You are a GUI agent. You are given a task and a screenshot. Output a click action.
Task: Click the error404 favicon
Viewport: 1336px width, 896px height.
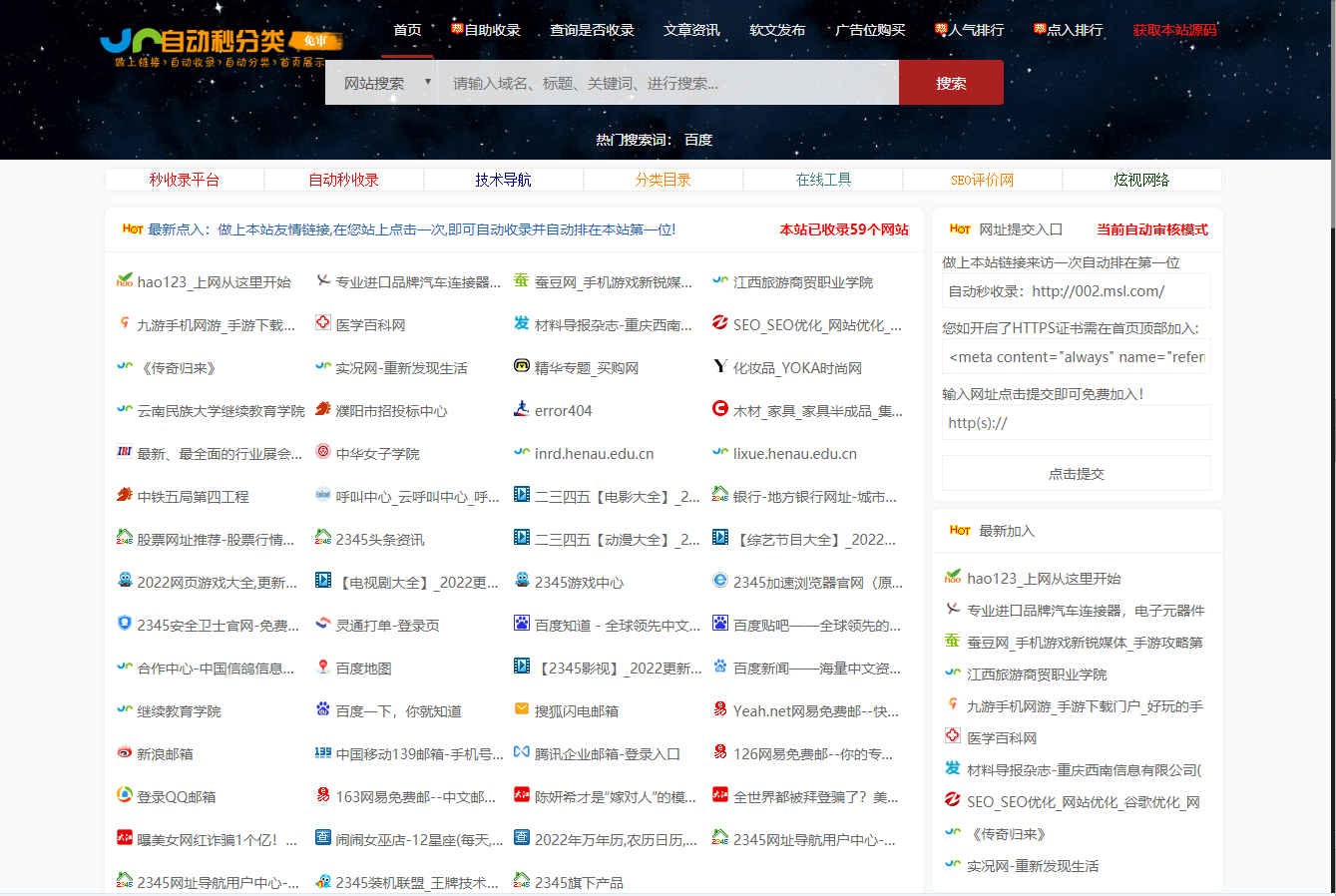[522, 410]
